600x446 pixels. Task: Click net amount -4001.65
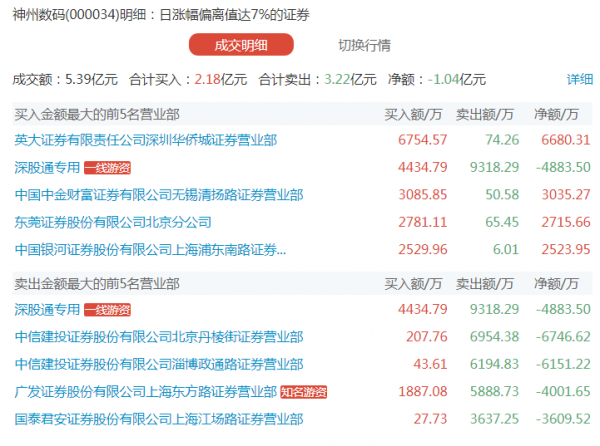[563, 392]
